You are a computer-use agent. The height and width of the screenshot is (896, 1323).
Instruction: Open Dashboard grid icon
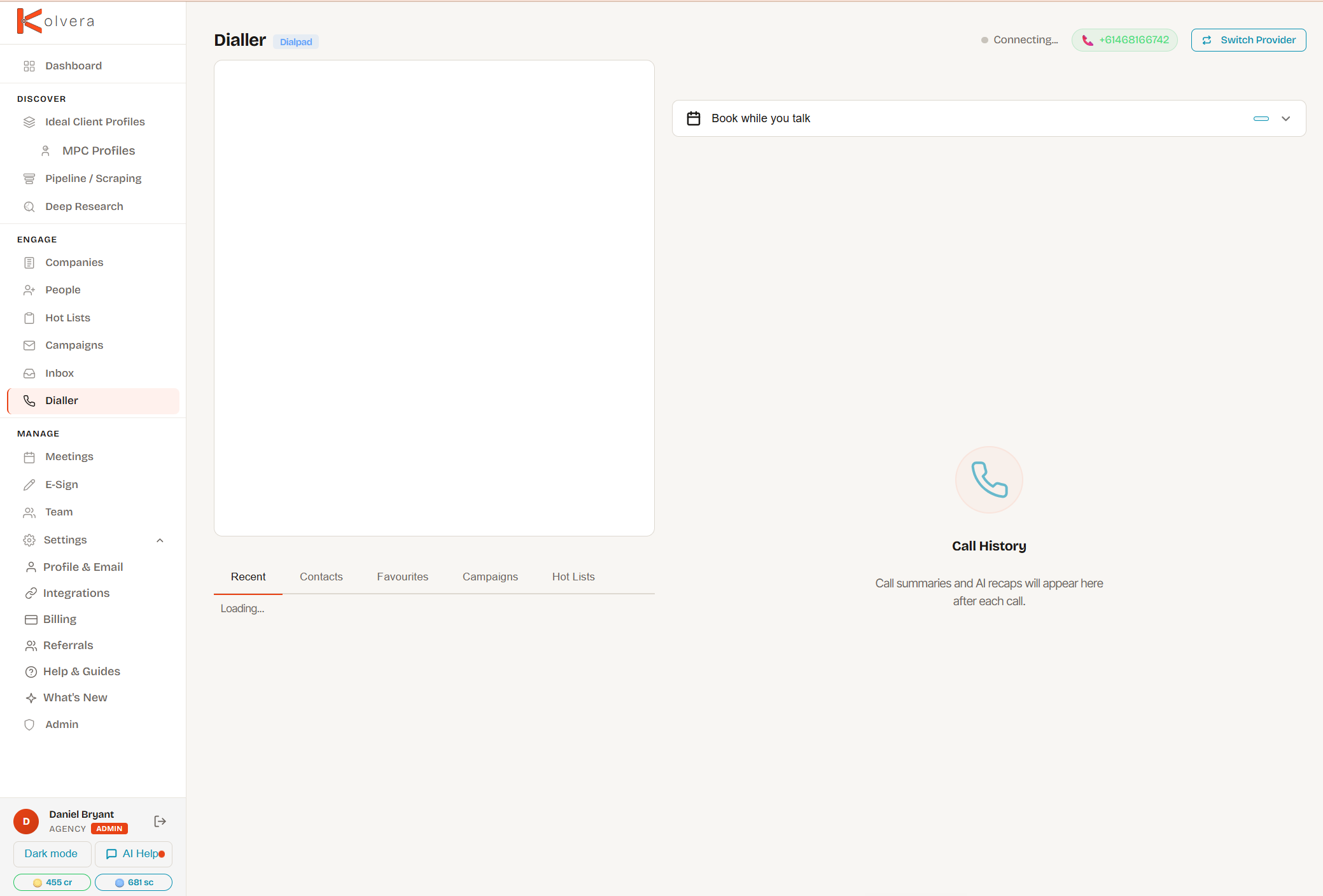pos(29,66)
